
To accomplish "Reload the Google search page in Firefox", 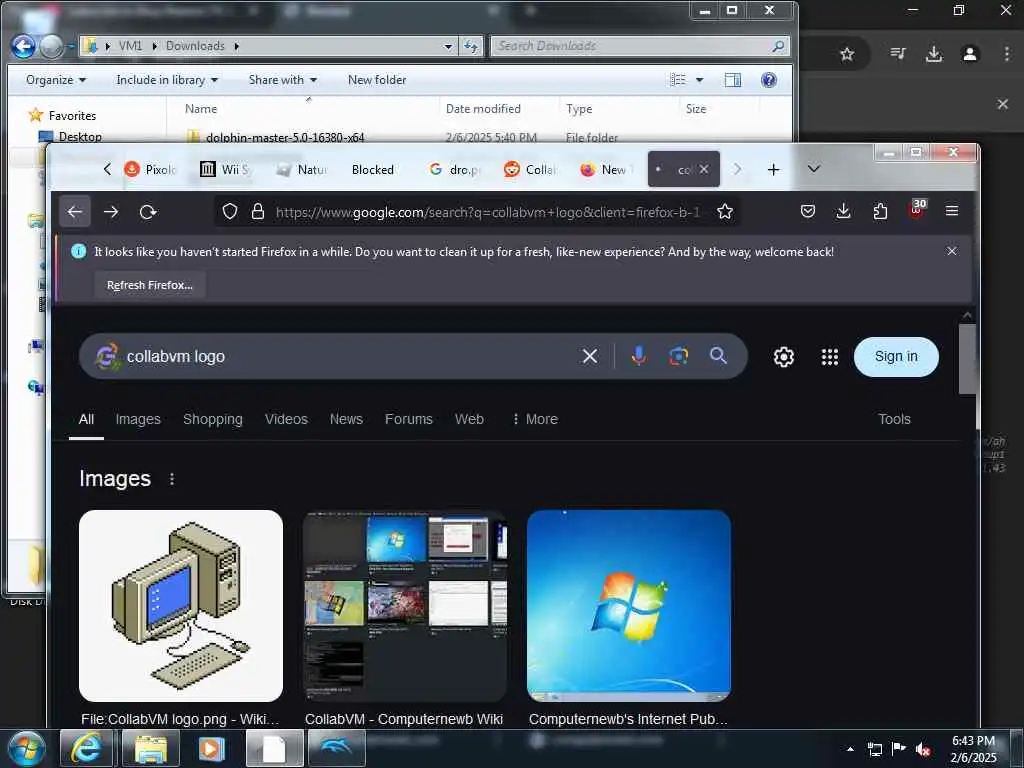I will tap(148, 212).
